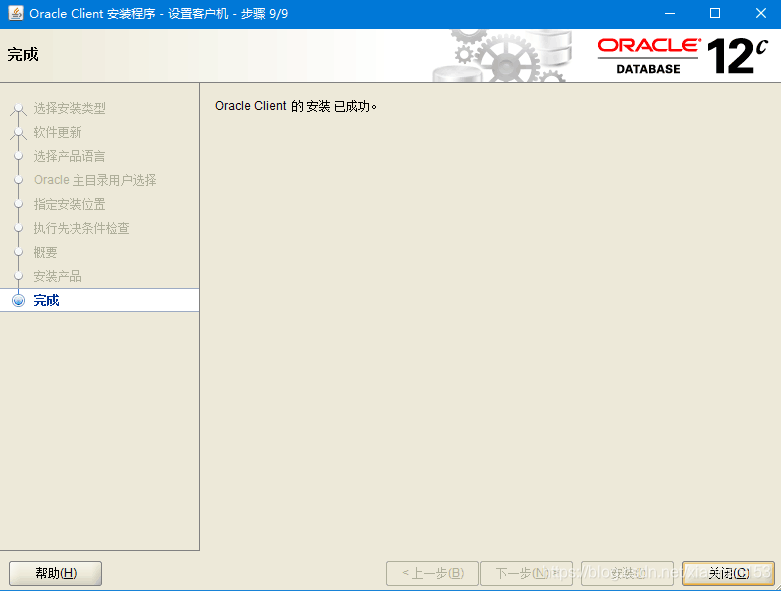Click the disabled 安装 install button
This screenshot has height=591, width=781.
tap(627, 573)
